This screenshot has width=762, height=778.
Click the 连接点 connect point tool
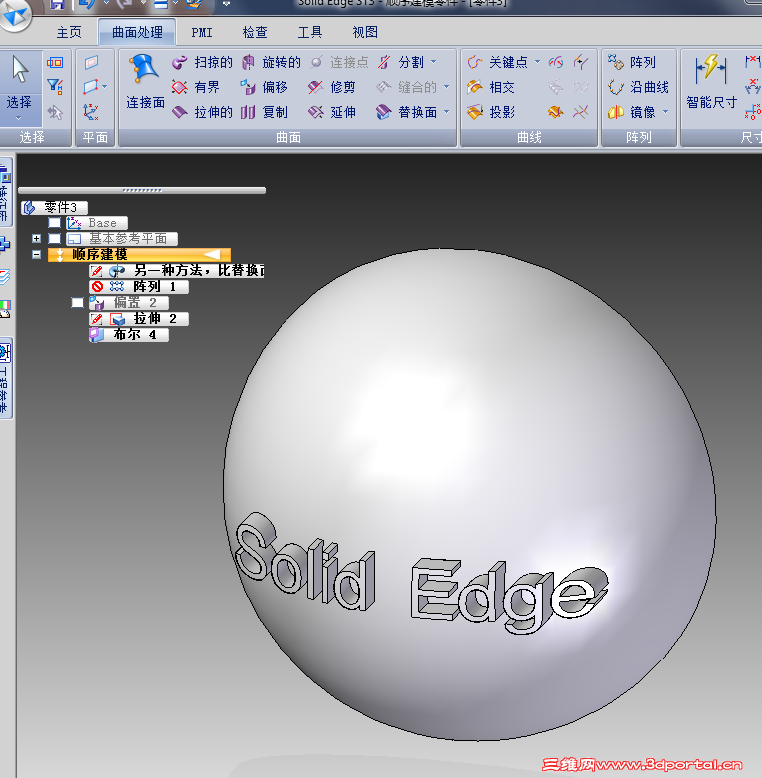[x=339, y=62]
